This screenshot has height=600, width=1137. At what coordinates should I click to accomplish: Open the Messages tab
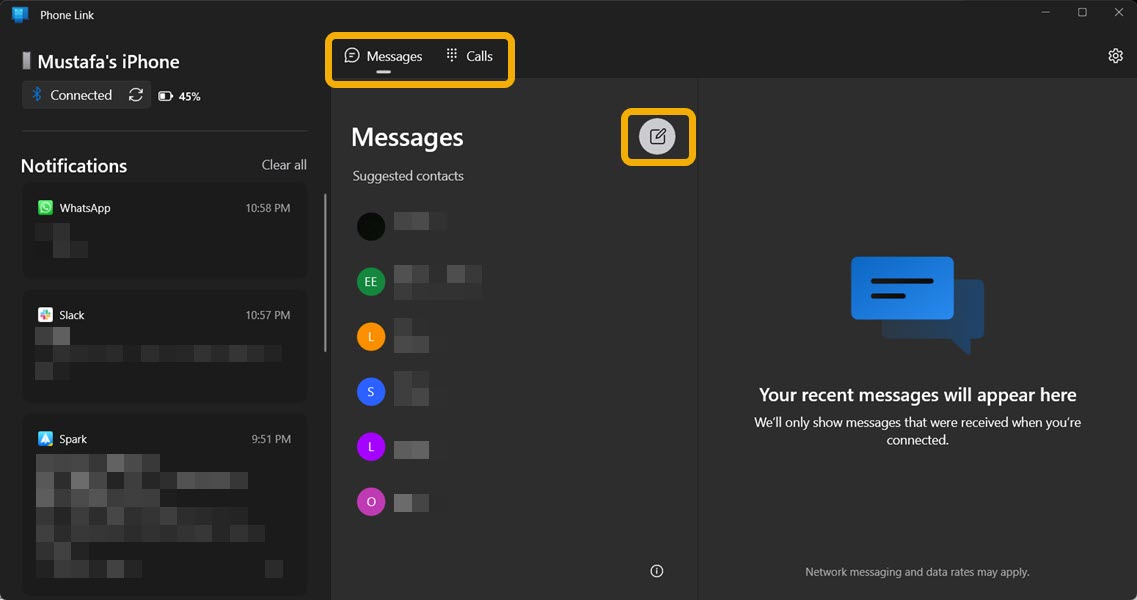(x=383, y=56)
